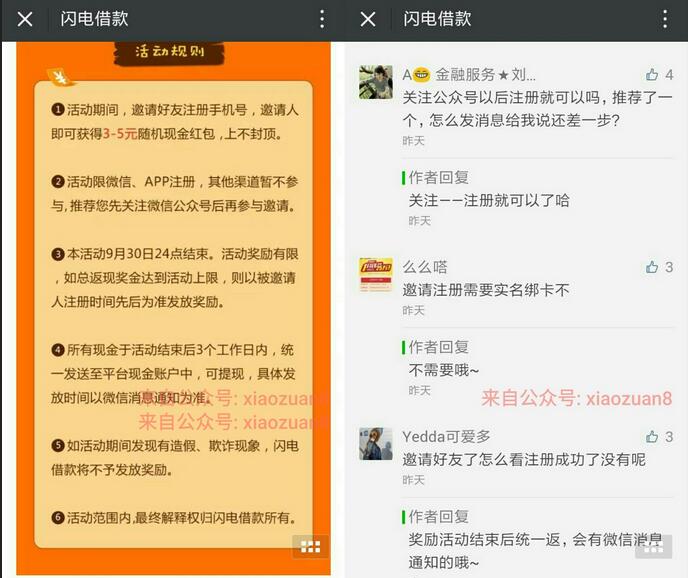The image size is (688, 578).
Task: Click the 活动规则 banner heading
Action: [x=169, y=52]
